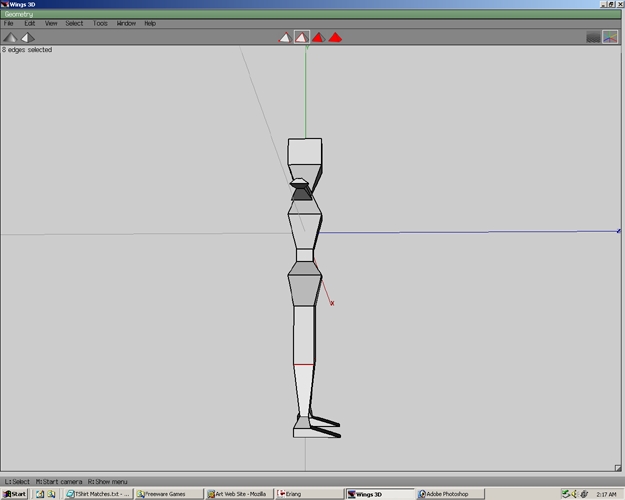The width and height of the screenshot is (625, 500).
Task: Switch to Adobe Photoshop taskbar window
Action: pos(450,494)
